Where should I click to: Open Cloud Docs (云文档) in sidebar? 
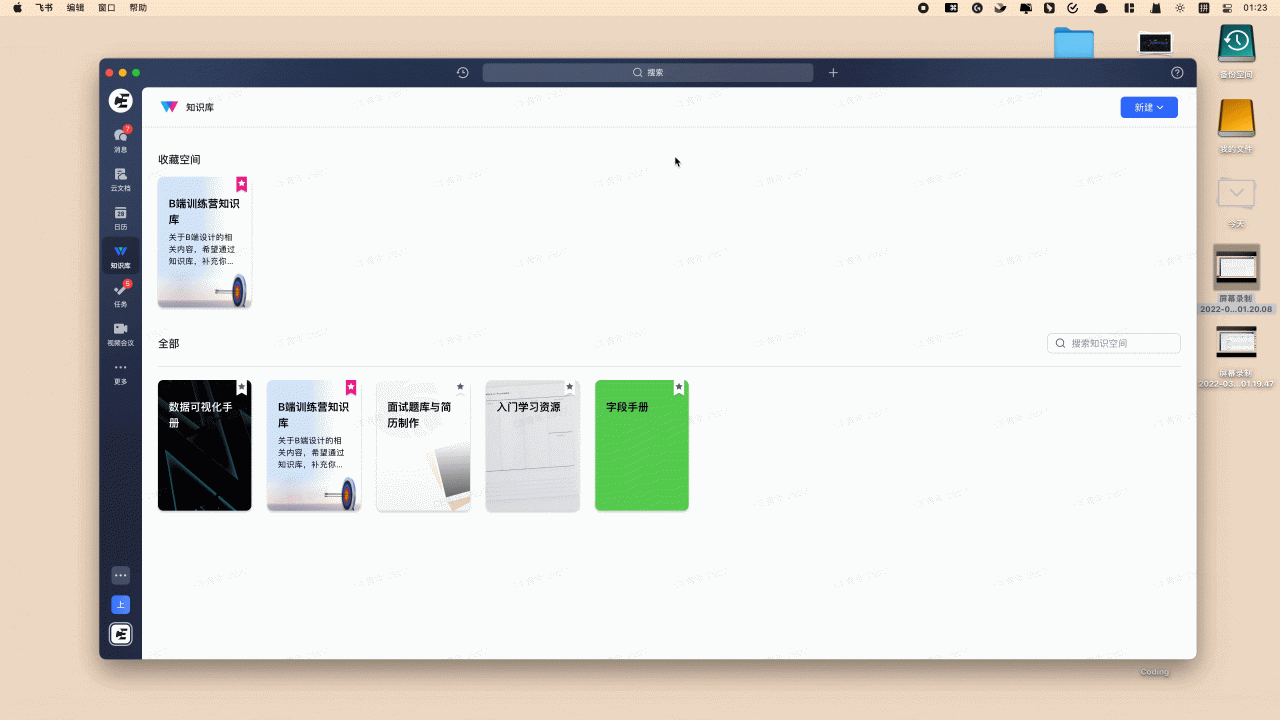[x=120, y=178]
